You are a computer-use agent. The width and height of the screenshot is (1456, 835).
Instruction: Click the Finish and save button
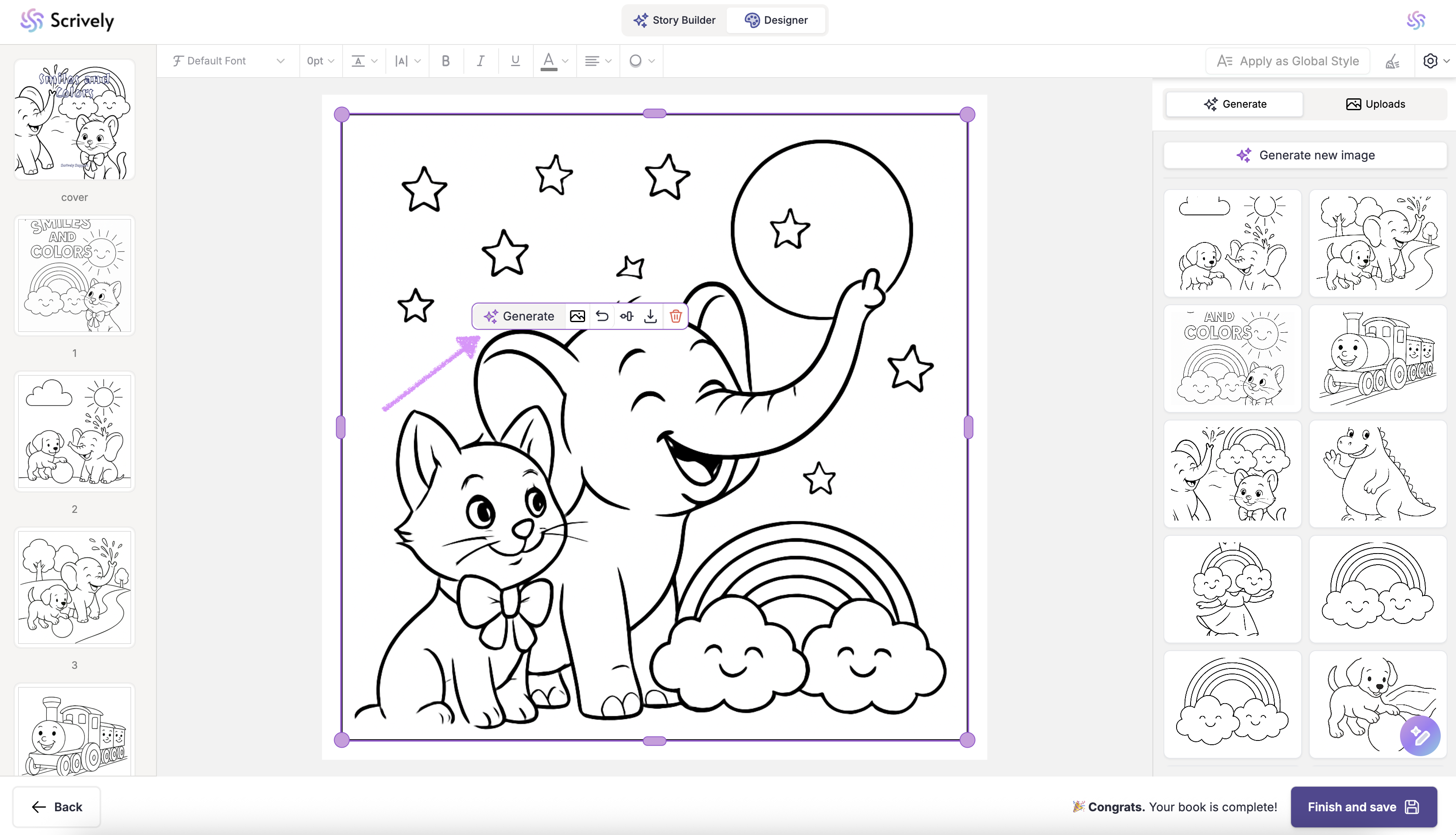coord(1363,807)
